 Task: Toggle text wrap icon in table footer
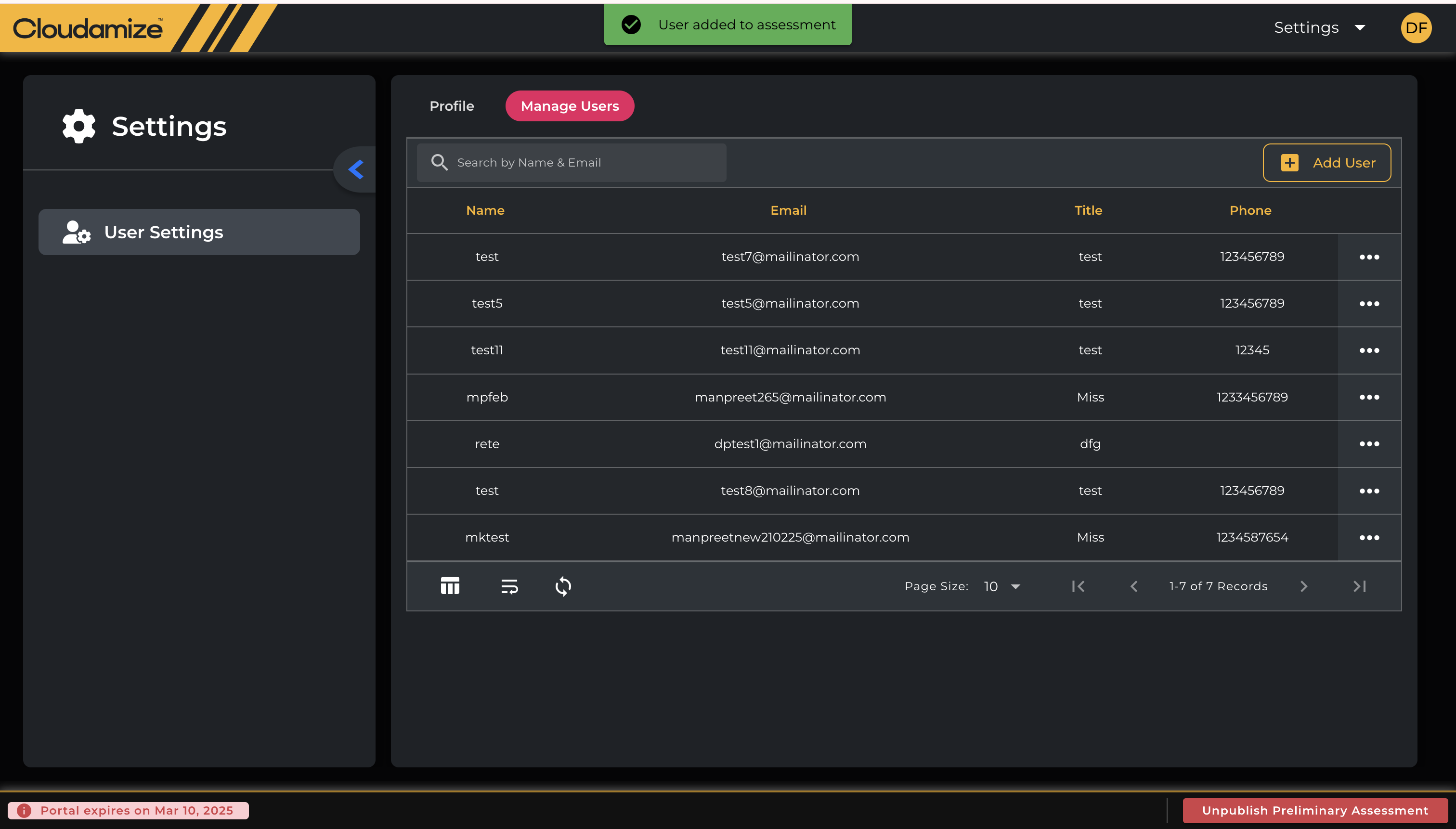[509, 586]
